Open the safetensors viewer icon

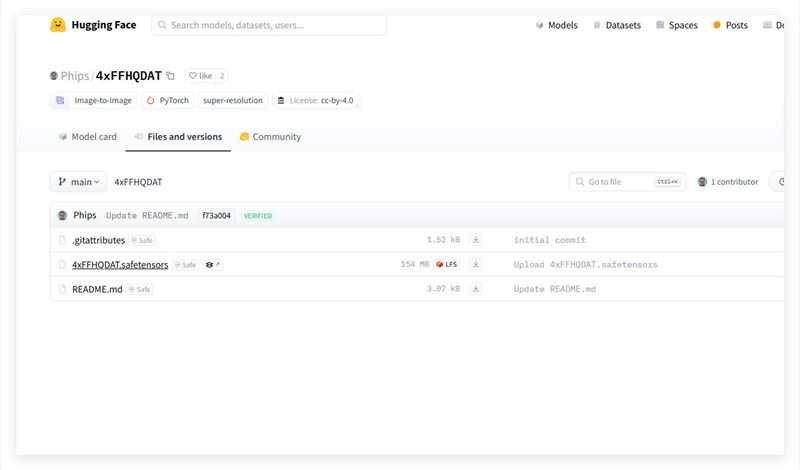coord(212,265)
